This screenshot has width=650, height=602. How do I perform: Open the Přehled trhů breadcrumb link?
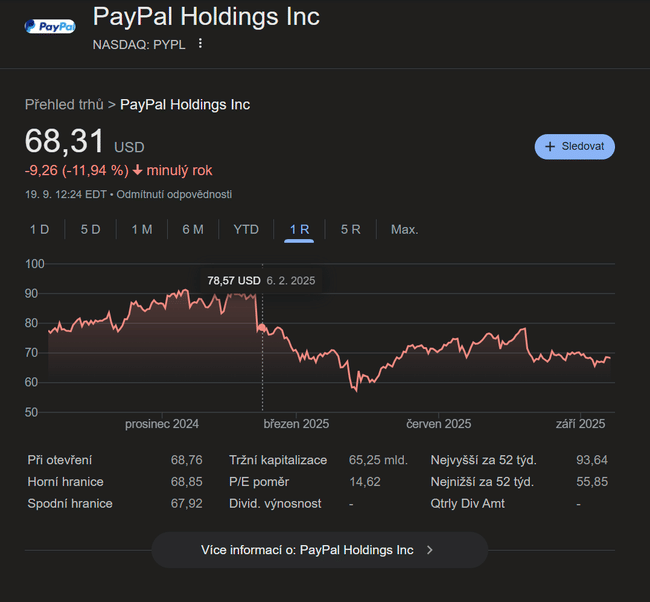point(64,104)
